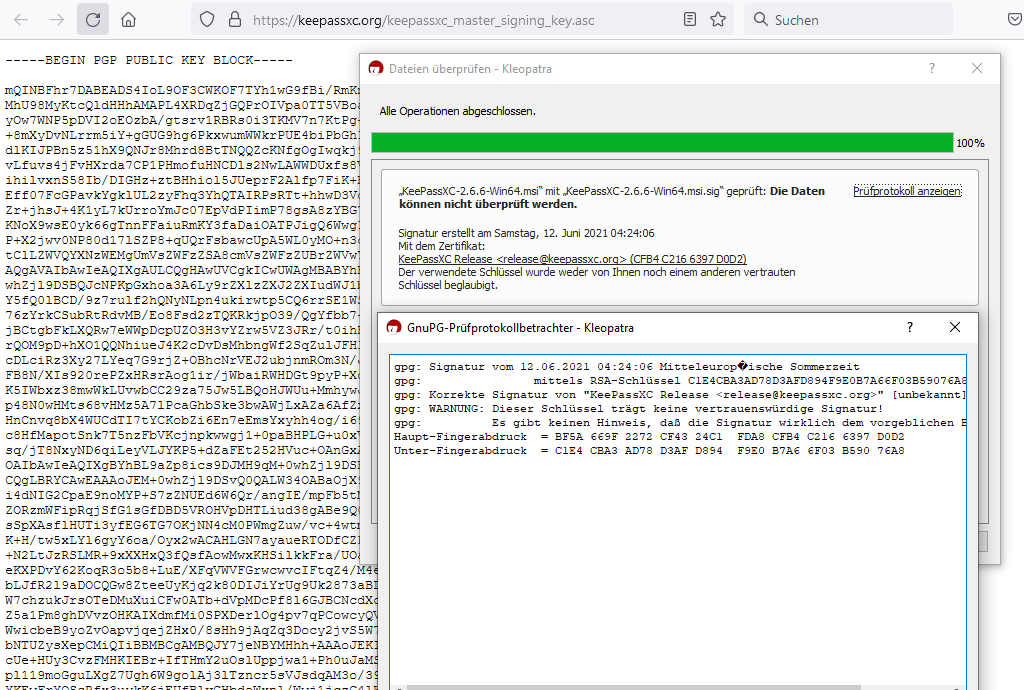Click the search magnifier icon
This screenshot has height=690, width=1024.
coord(760,20)
